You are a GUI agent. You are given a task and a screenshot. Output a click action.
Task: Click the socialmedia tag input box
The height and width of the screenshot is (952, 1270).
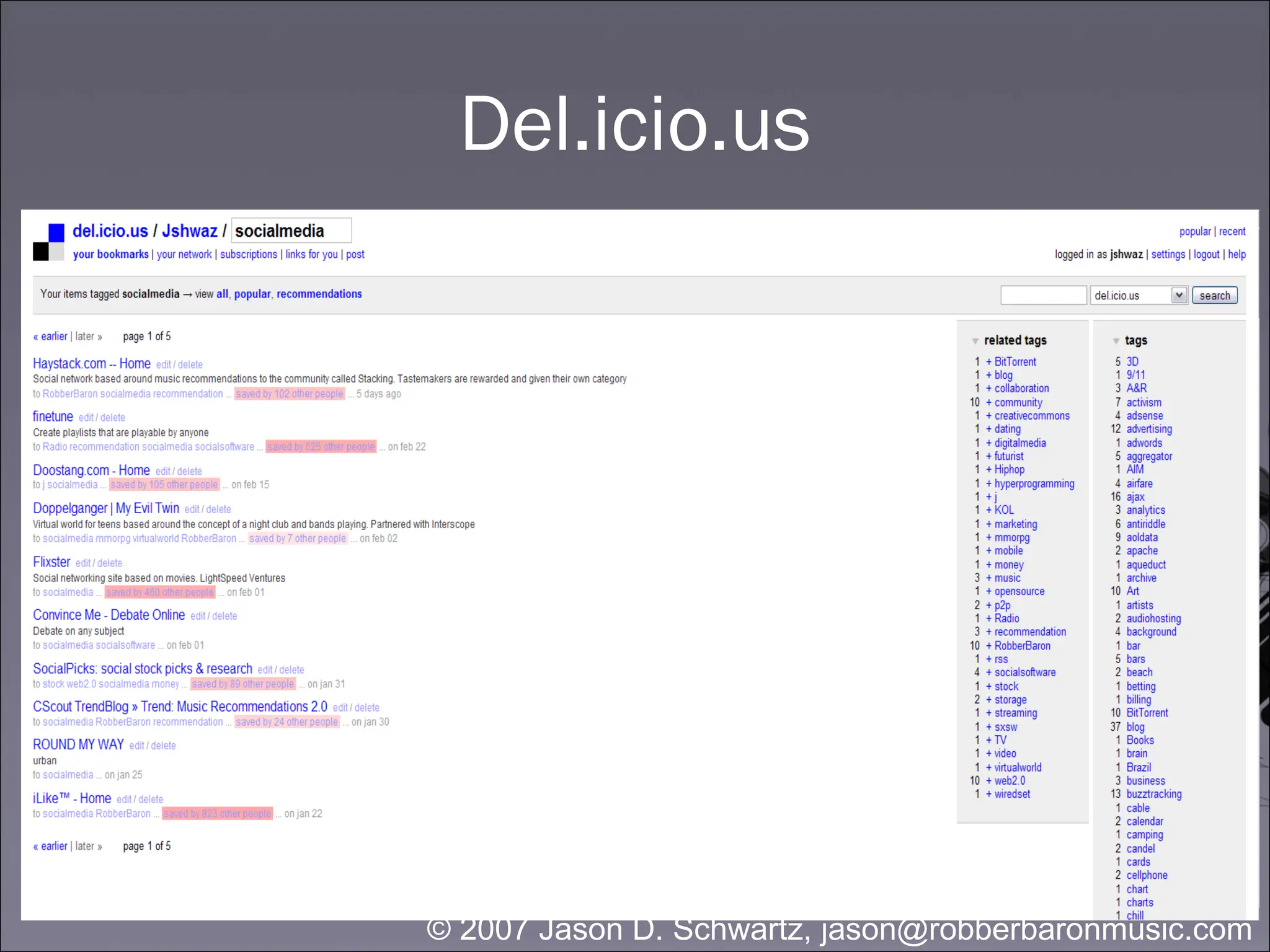point(291,231)
